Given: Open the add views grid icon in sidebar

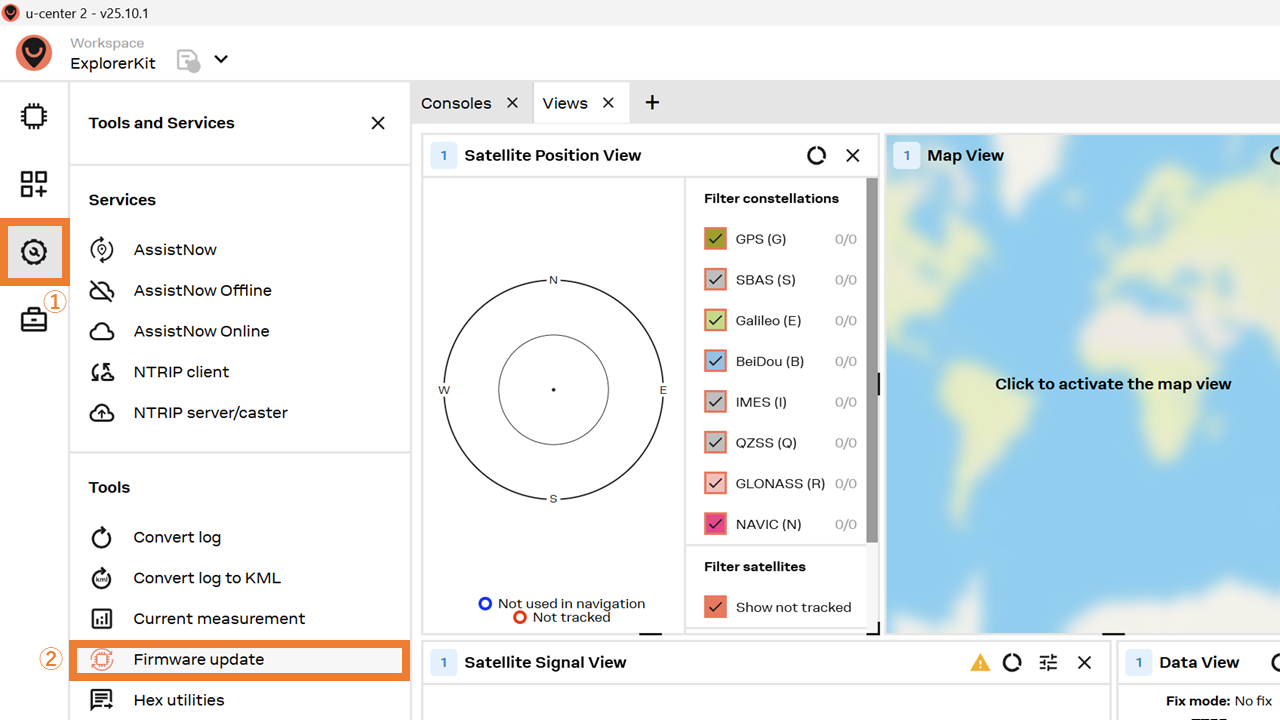Looking at the screenshot, I should [34, 184].
